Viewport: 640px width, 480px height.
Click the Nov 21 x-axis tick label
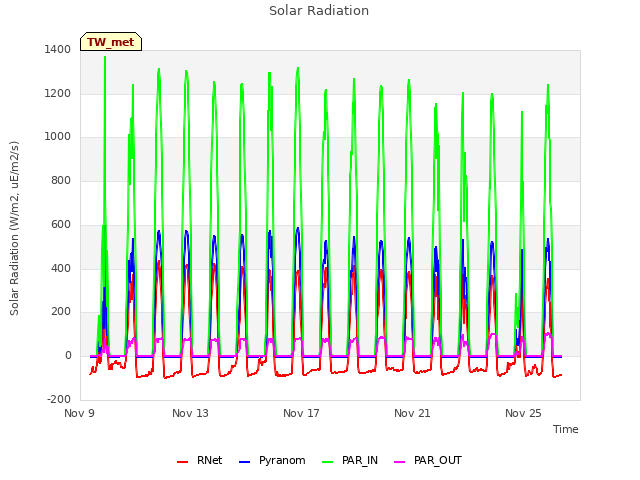[x=412, y=413]
